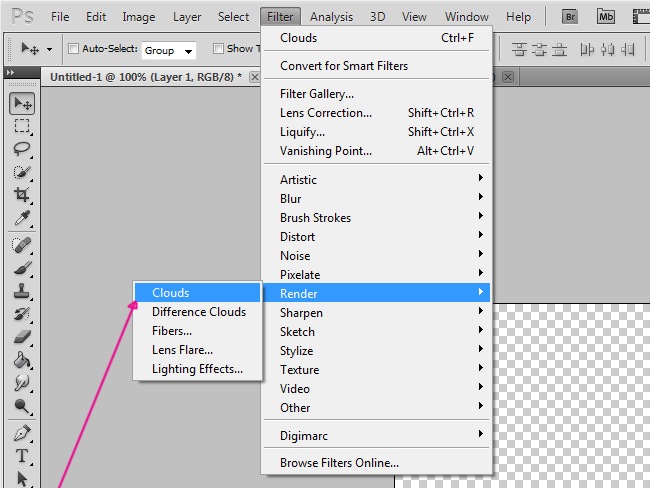Launch Mini Bridge with the Mb button
The height and width of the screenshot is (488, 650).
click(x=606, y=17)
